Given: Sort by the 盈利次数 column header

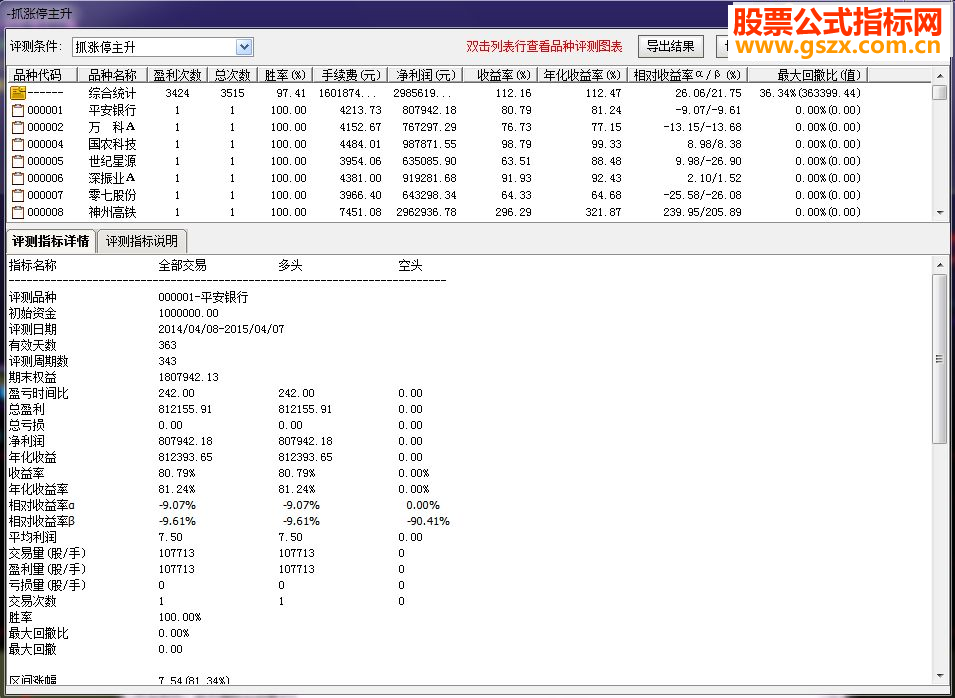Looking at the screenshot, I should 177,75.
